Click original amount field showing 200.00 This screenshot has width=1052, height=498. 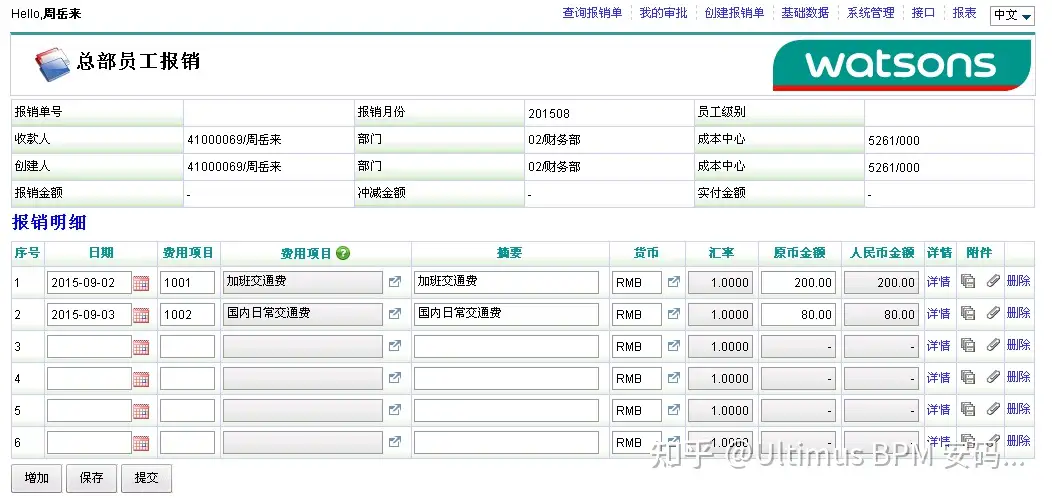pyautogui.click(x=798, y=283)
